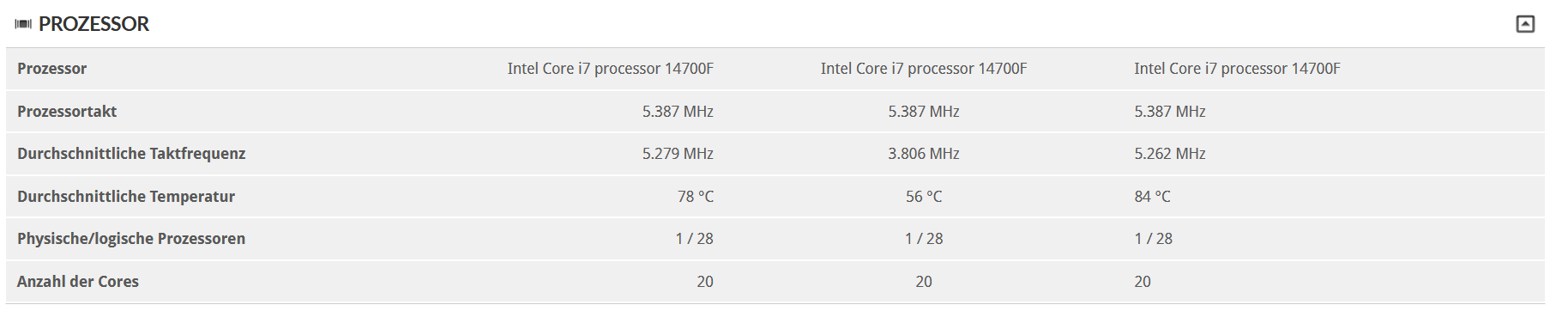Click the PROZESSOR section heading

tap(93, 24)
